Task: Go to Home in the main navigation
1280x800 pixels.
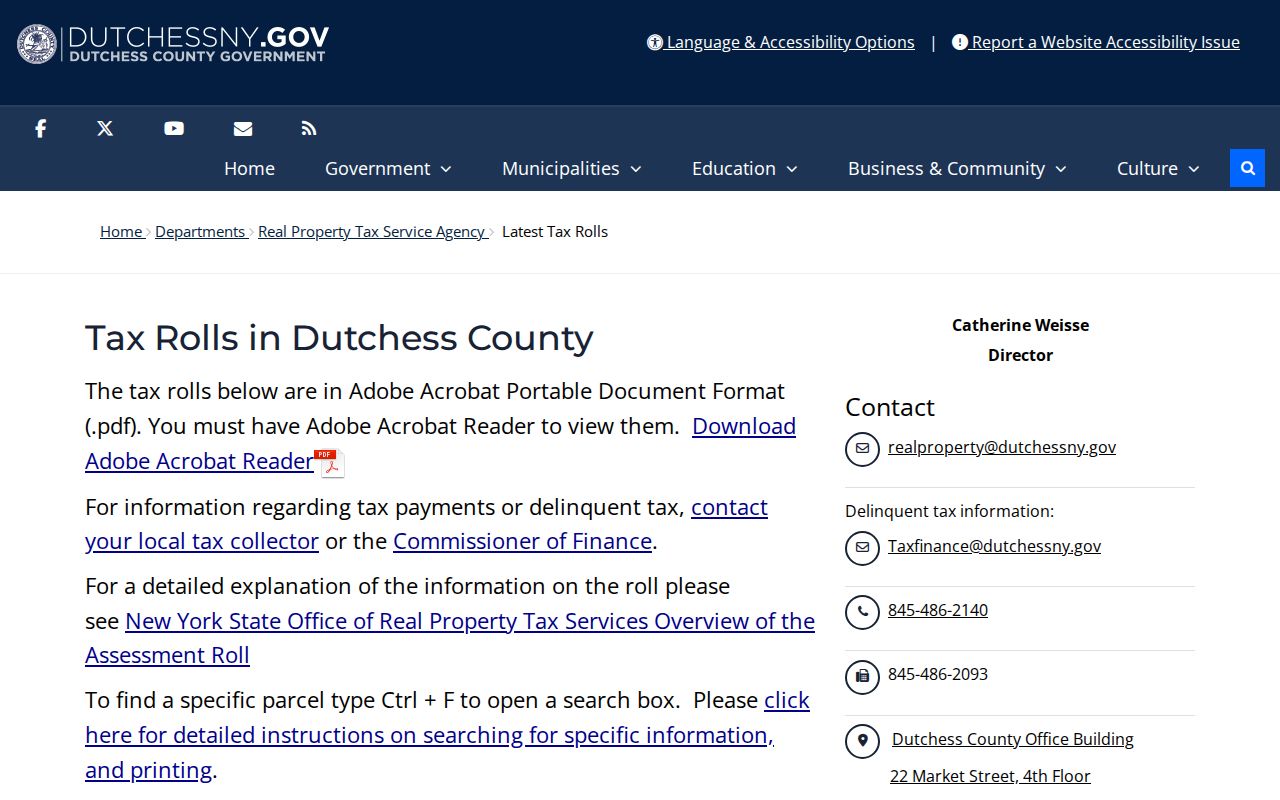Action: pos(249,168)
